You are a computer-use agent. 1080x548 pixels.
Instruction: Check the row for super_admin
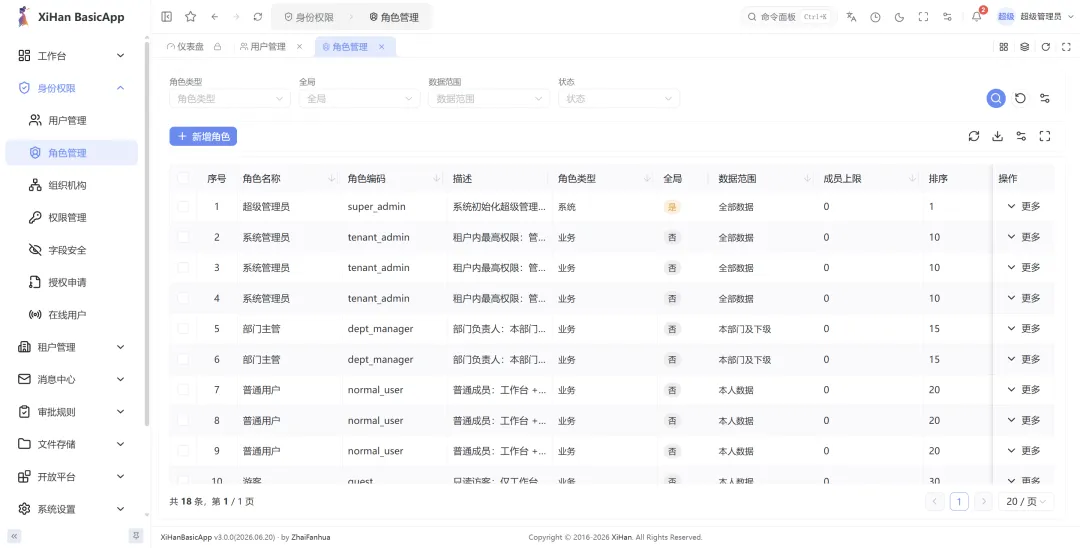coord(183,207)
